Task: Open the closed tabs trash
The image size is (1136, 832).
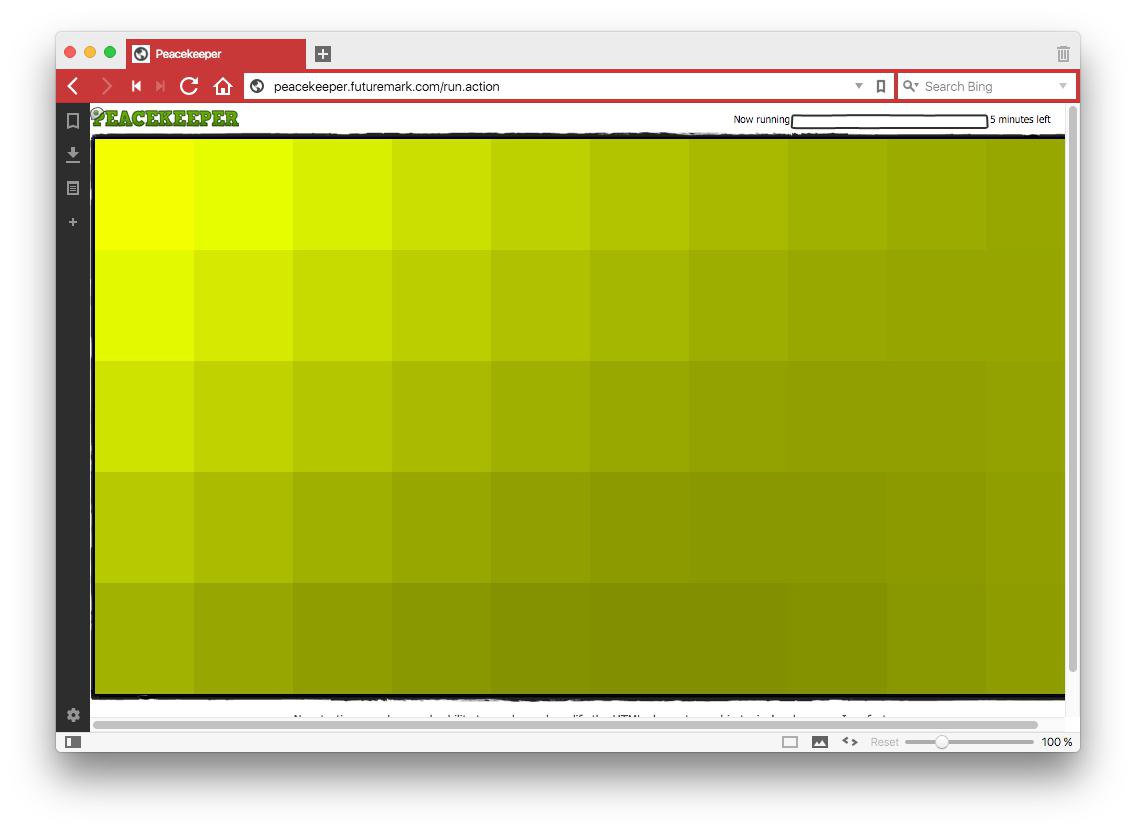Action: coord(1063,54)
